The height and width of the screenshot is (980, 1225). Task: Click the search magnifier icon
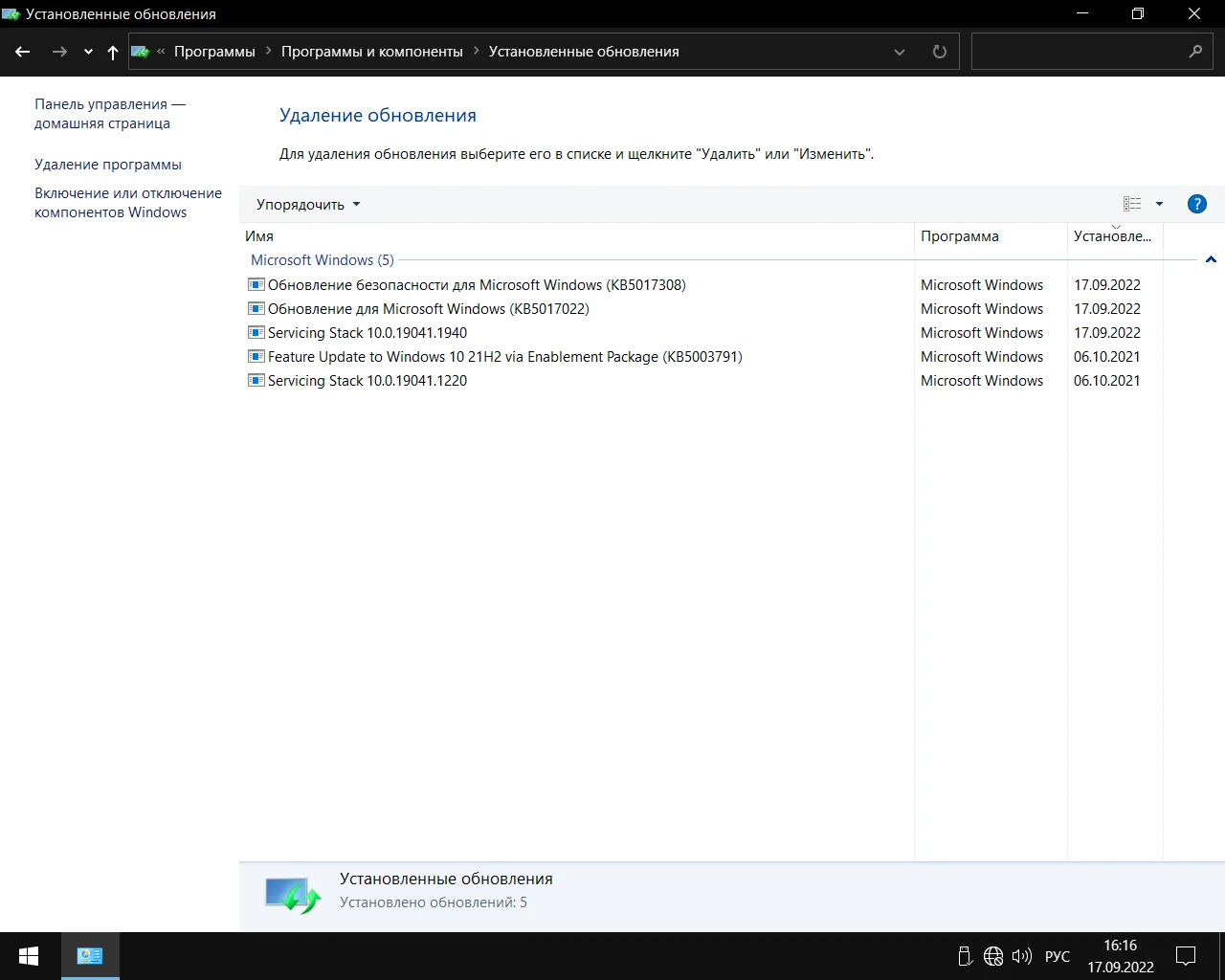click(x=1195, y=52)
